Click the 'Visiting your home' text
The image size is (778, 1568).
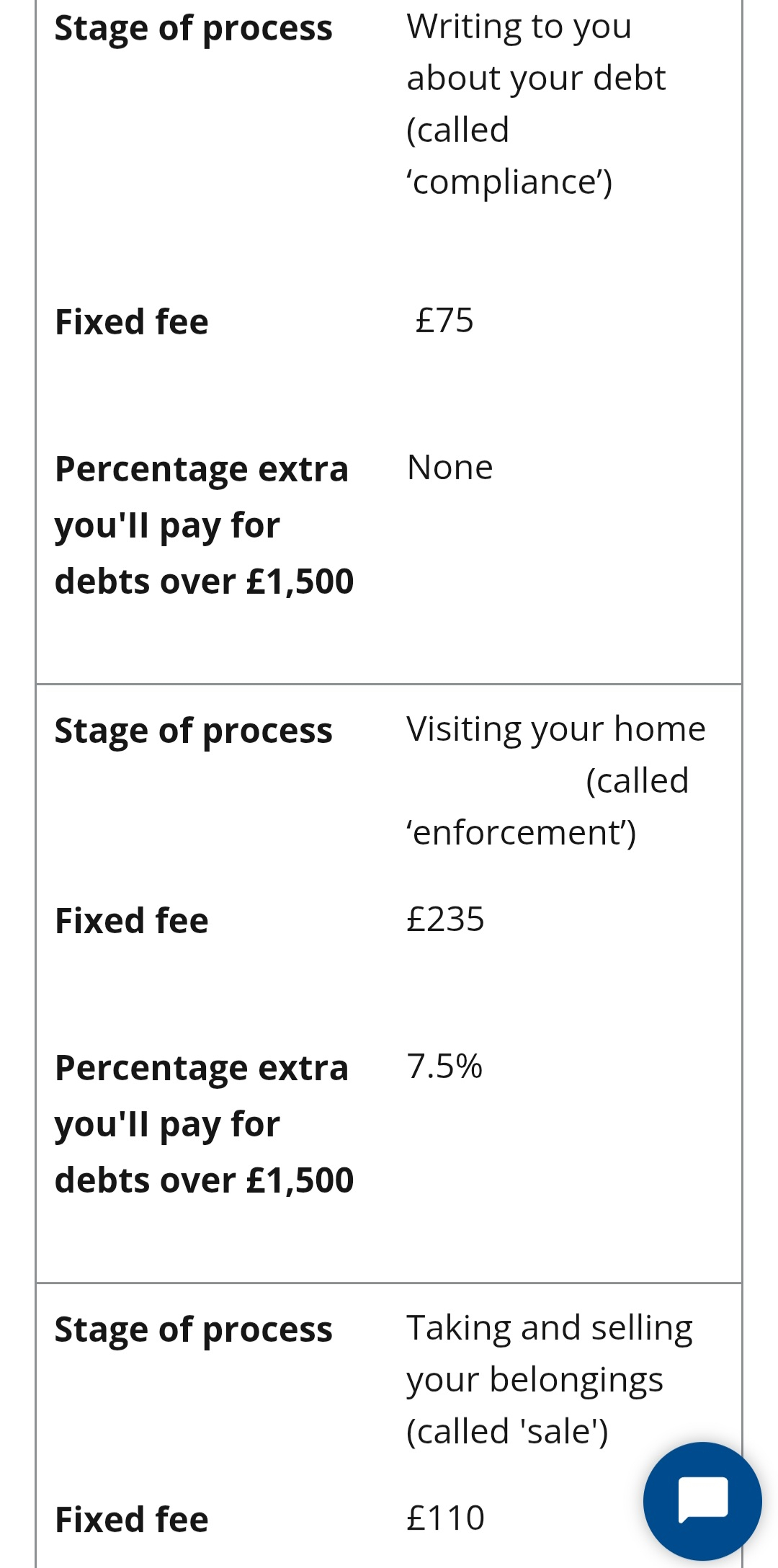[555, 729]
